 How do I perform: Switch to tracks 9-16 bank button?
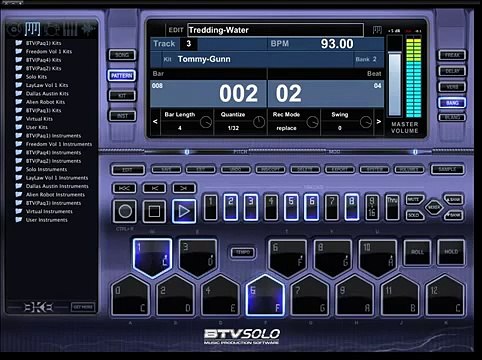pyautogui.click(x=372, y=207)
